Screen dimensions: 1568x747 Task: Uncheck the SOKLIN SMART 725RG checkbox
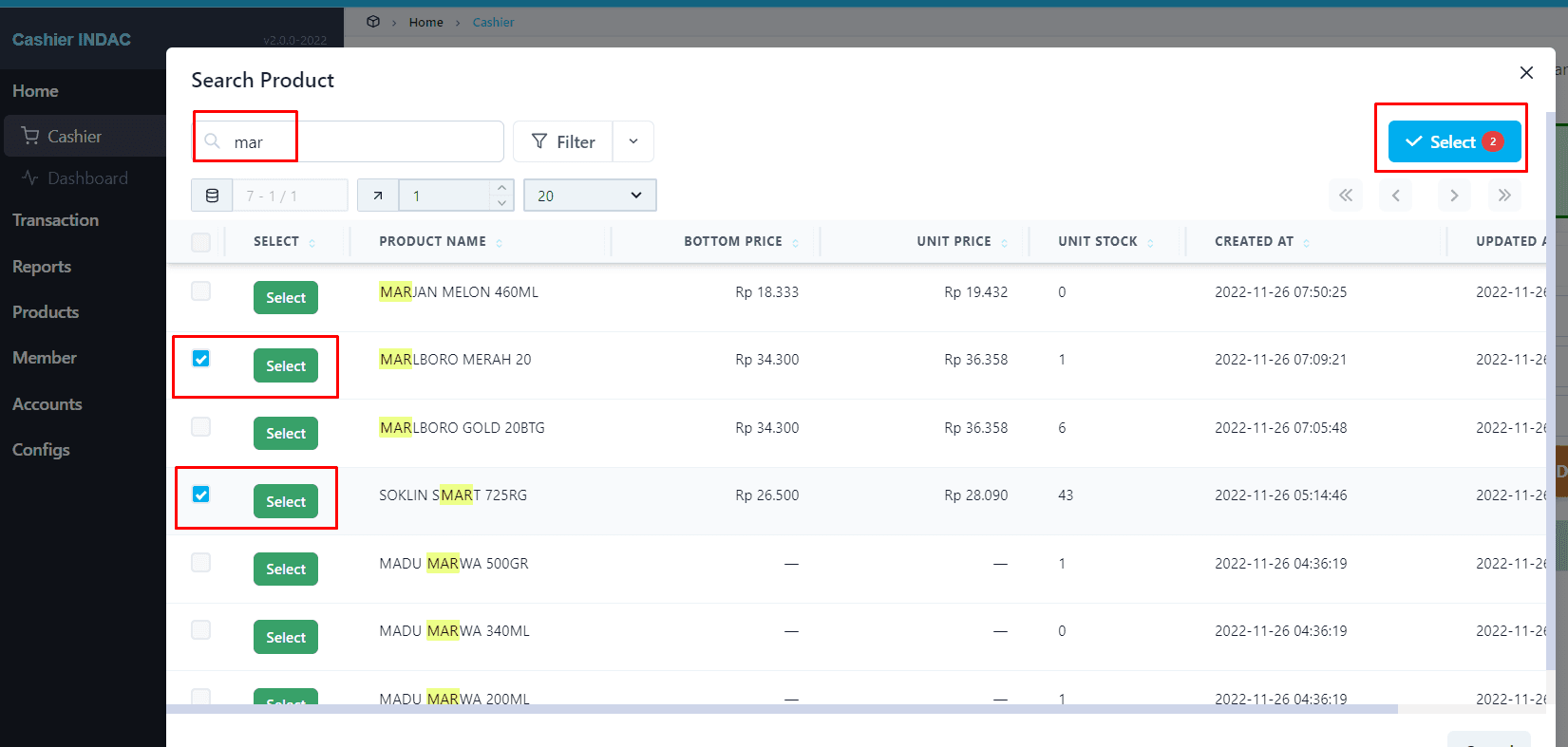(200, 495)
